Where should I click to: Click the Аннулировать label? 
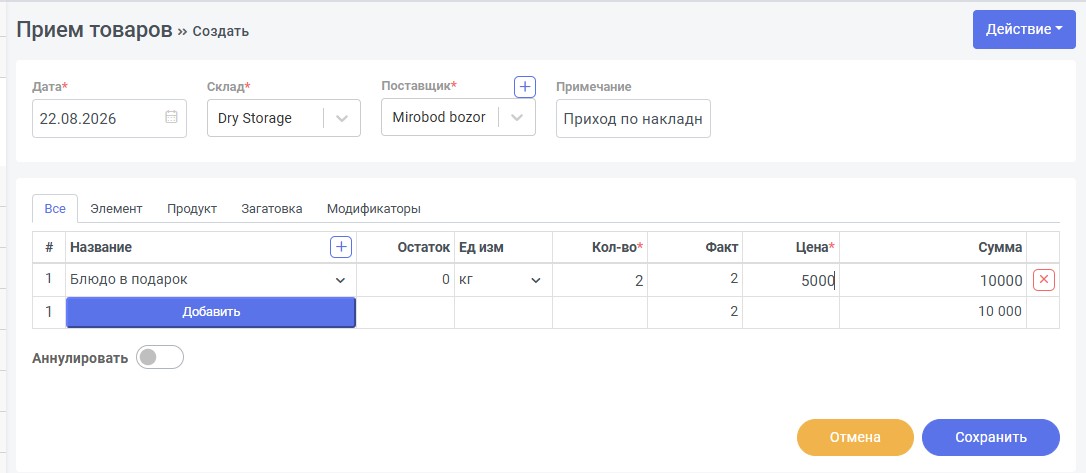point(80,358)
